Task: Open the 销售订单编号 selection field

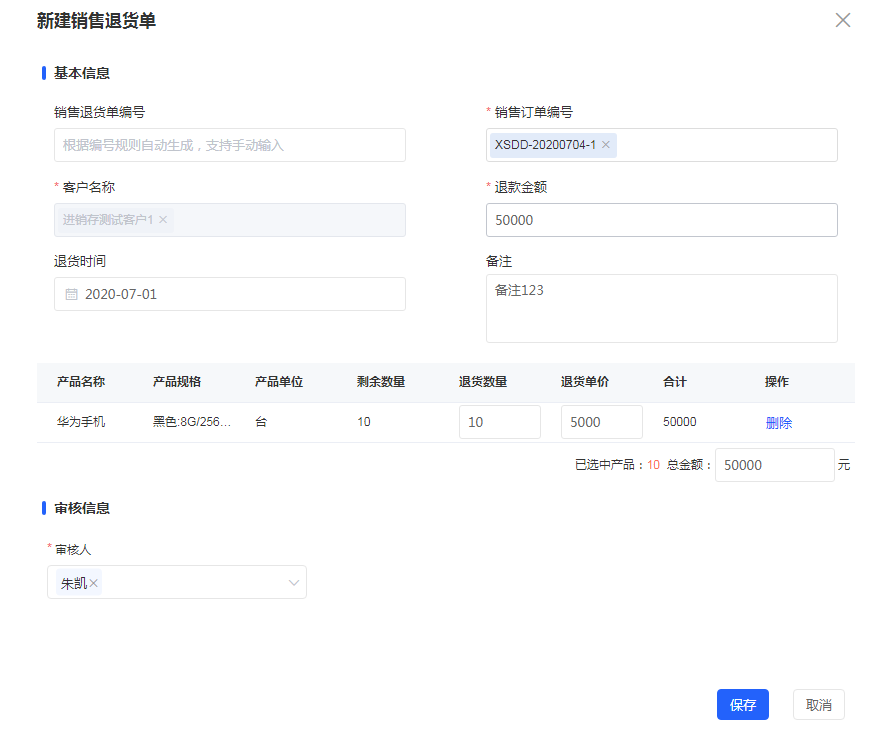Action: pos(662,145)
